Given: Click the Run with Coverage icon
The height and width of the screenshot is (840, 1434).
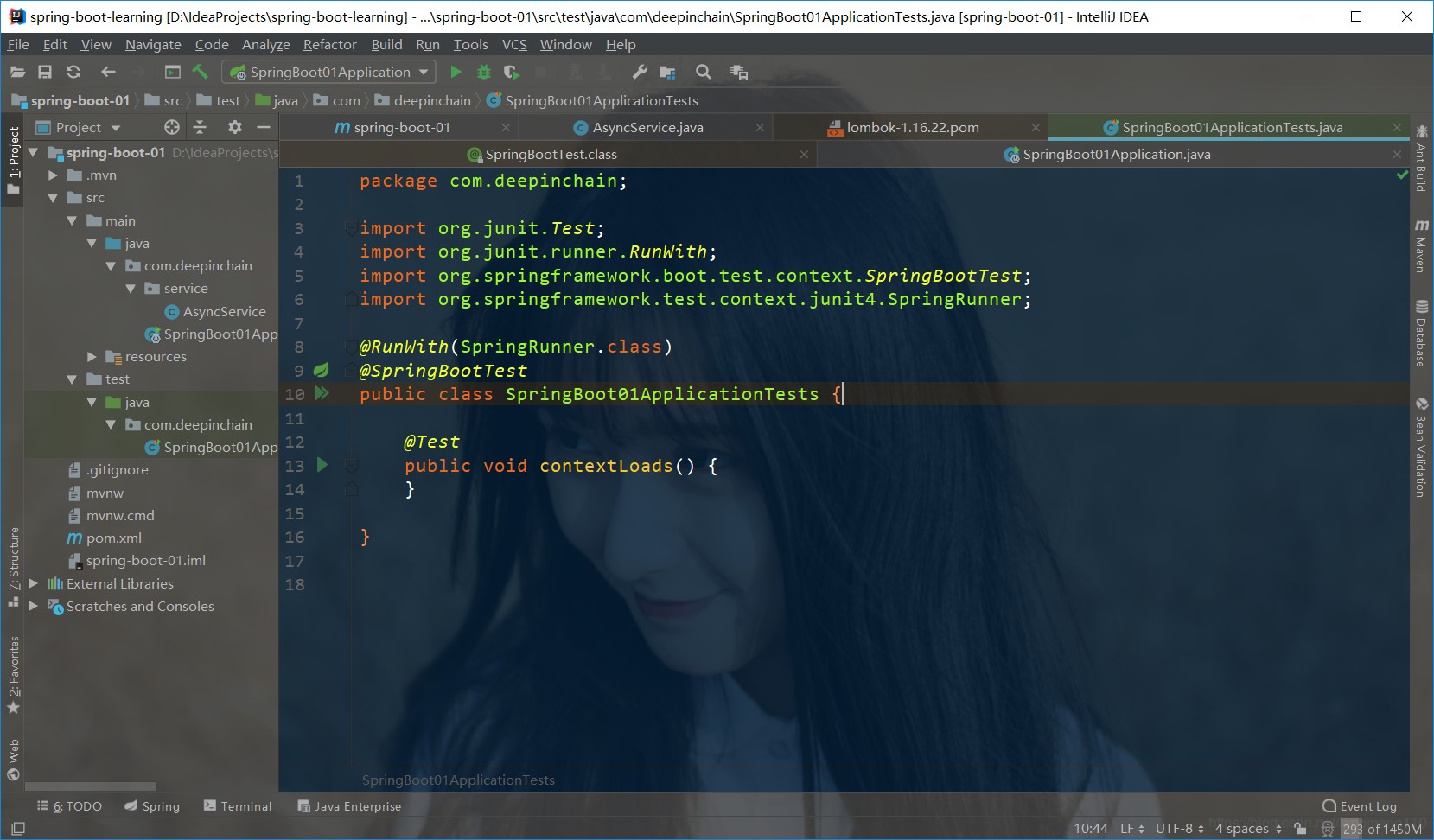Looking at the screenshot, I should point(512,73).
